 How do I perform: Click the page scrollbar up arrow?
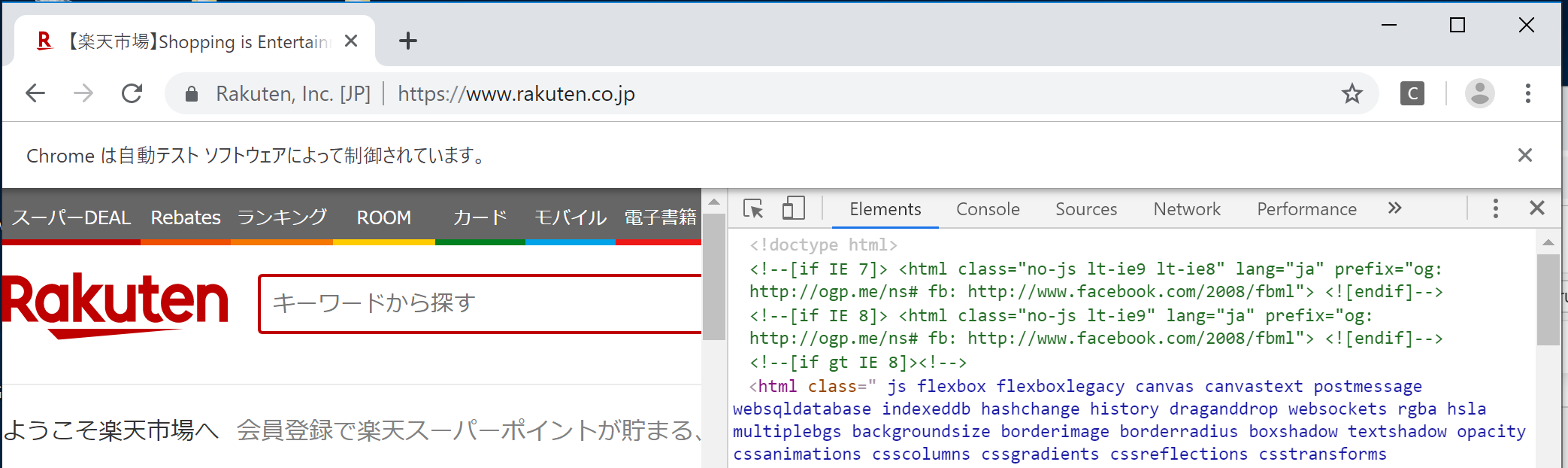(714, 202)
